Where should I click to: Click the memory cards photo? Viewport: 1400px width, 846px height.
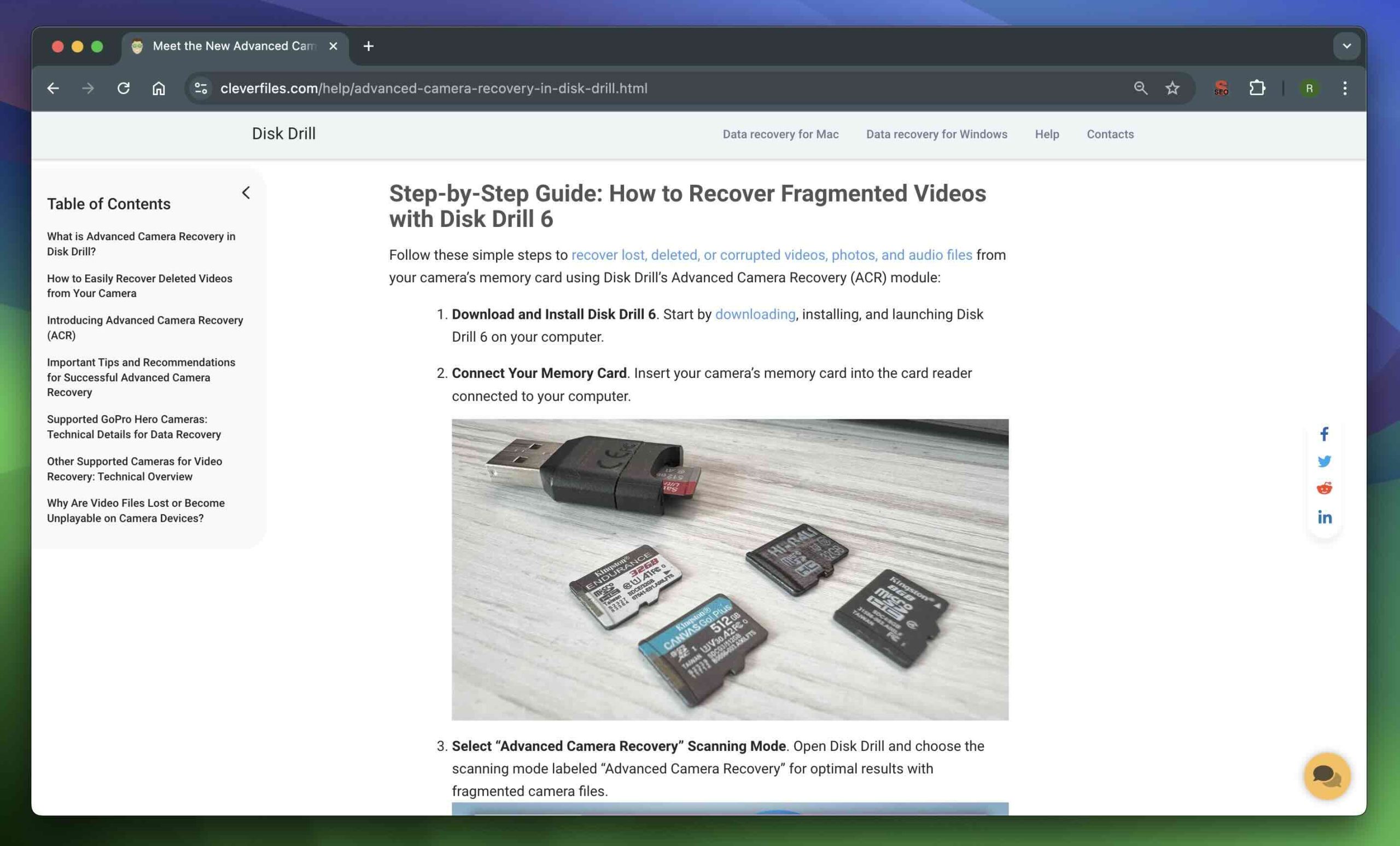point(730,569)
